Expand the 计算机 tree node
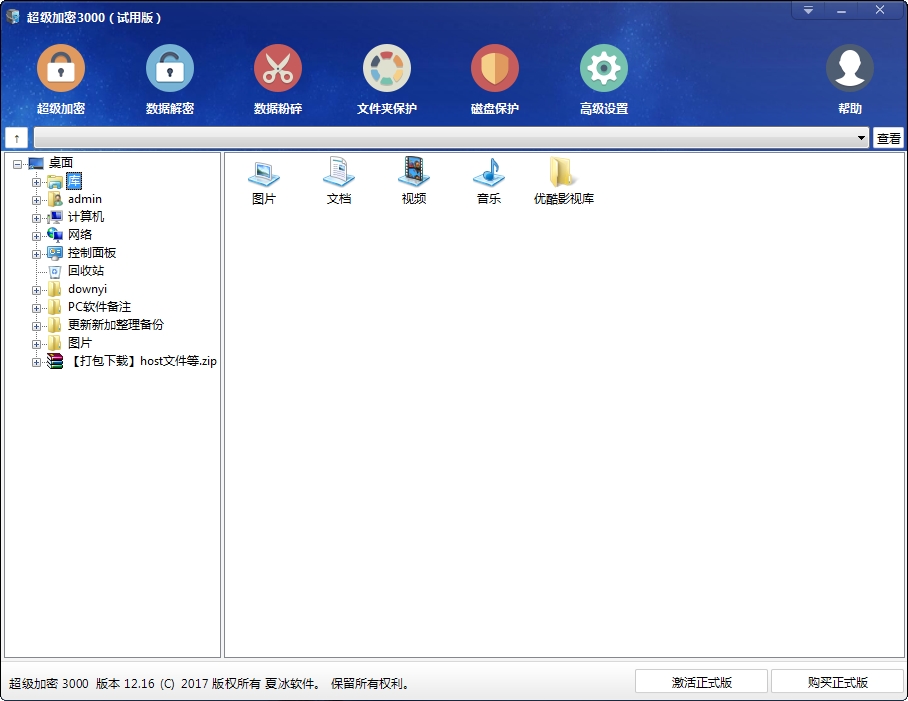The height and width of the screenshot is (701, 908). point(36,217)
